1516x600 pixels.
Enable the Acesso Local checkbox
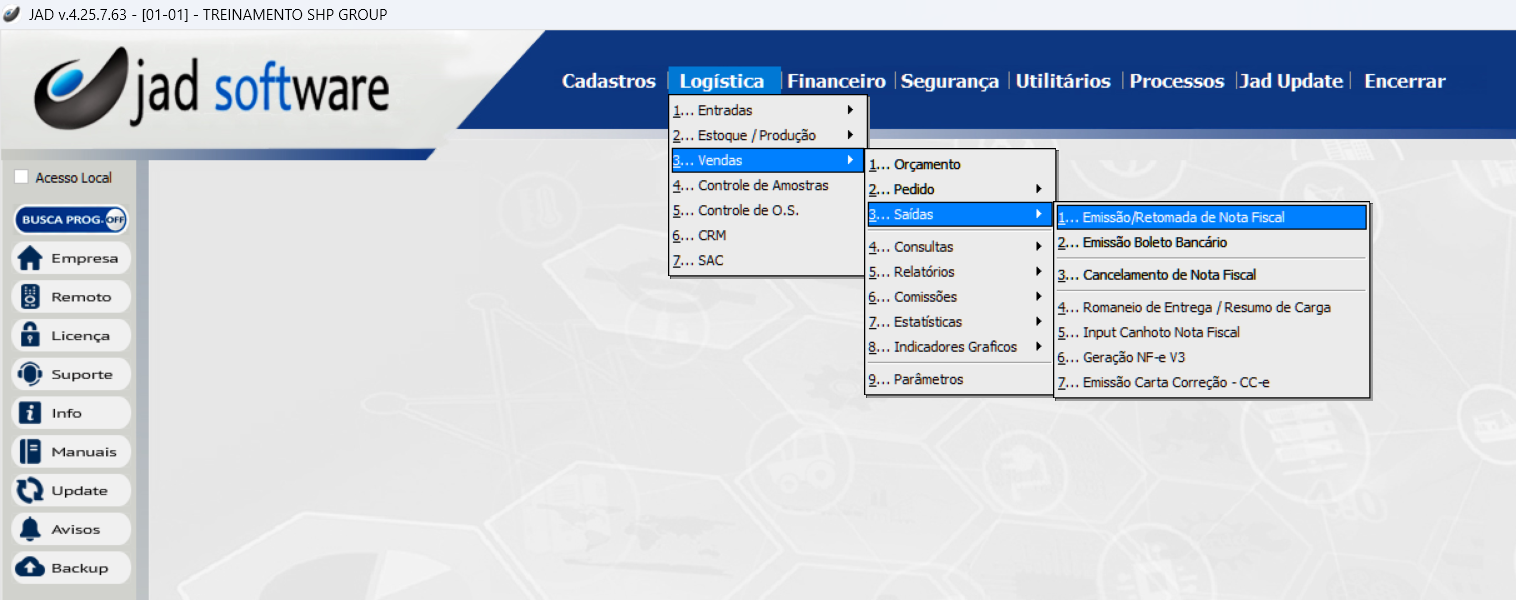[x=22, y=178]
